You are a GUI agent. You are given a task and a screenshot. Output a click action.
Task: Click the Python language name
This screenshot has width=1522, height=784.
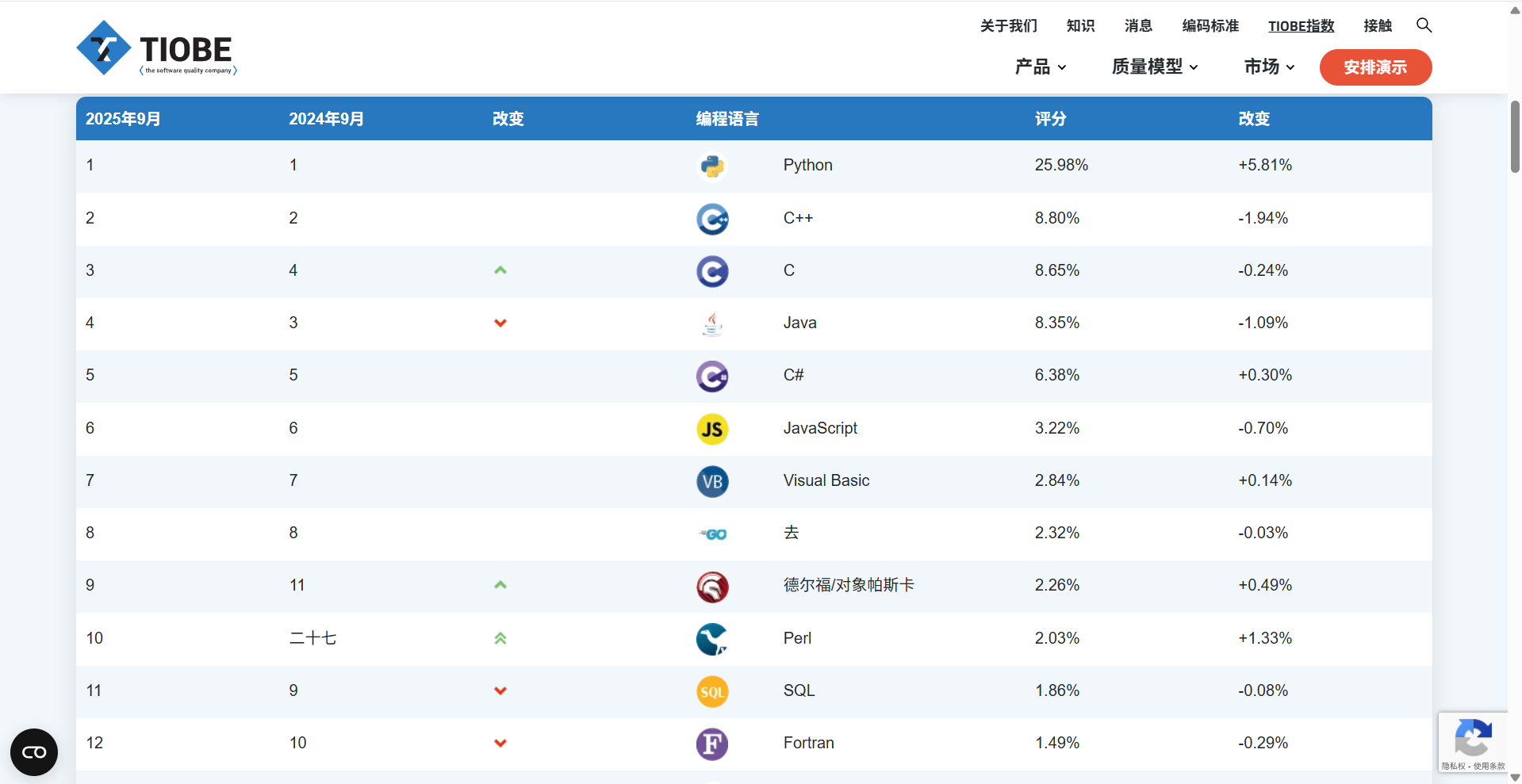[x=808, y=165]
